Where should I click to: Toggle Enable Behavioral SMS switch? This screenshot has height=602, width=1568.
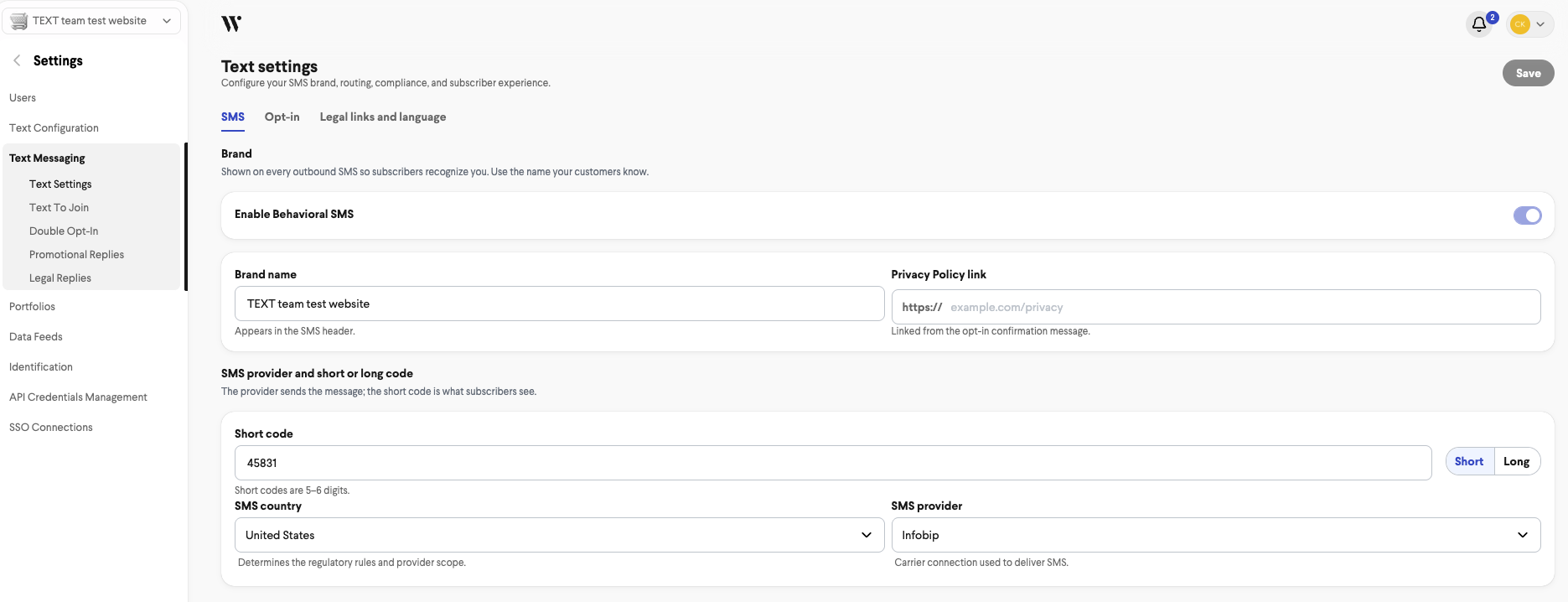pos(1527,215)
